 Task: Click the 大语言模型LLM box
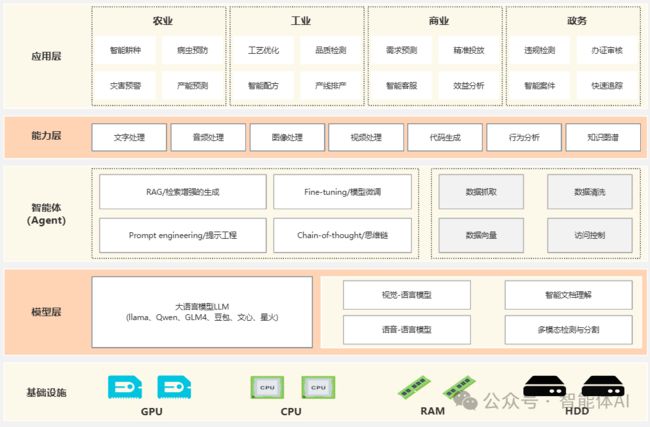[x=202, y=312]
